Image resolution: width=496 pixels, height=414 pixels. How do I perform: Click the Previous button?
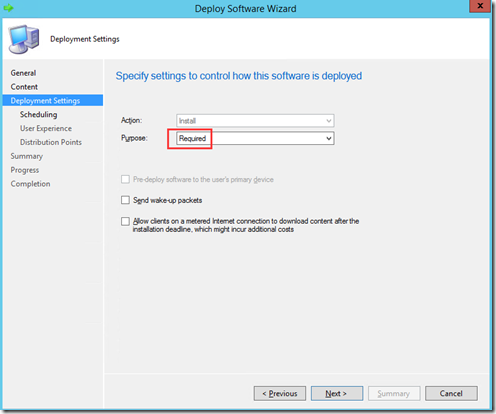point(280,394)
